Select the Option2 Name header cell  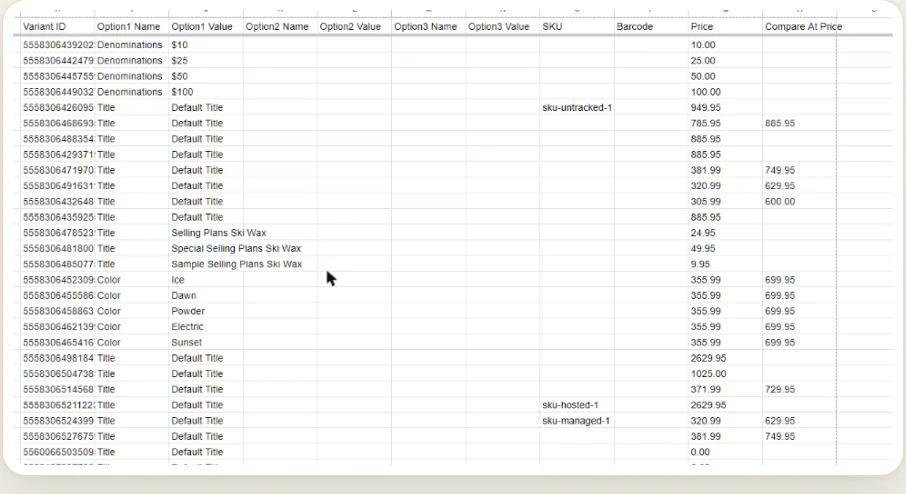(280, 27)
